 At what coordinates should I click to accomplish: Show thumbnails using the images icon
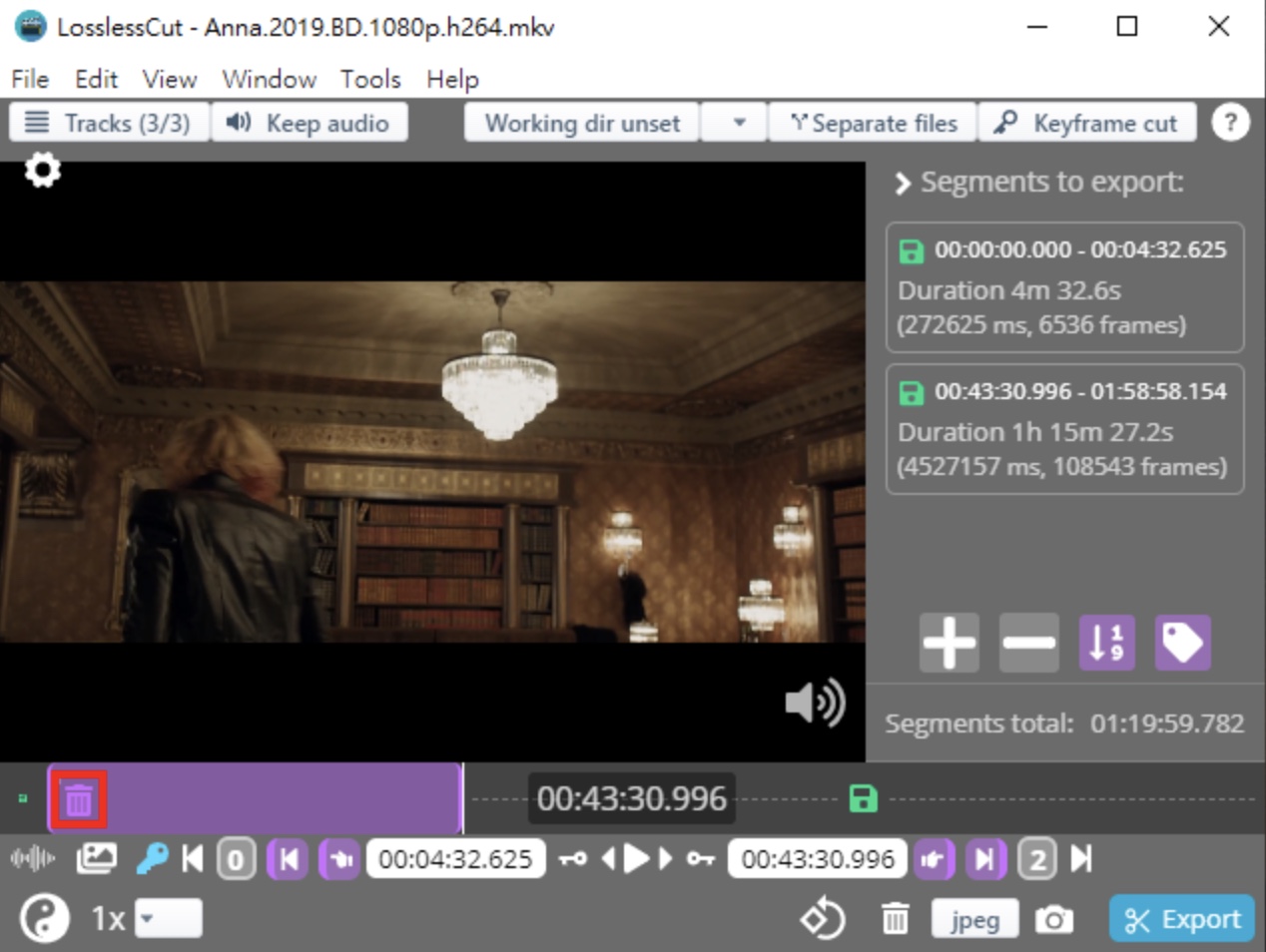97,858
